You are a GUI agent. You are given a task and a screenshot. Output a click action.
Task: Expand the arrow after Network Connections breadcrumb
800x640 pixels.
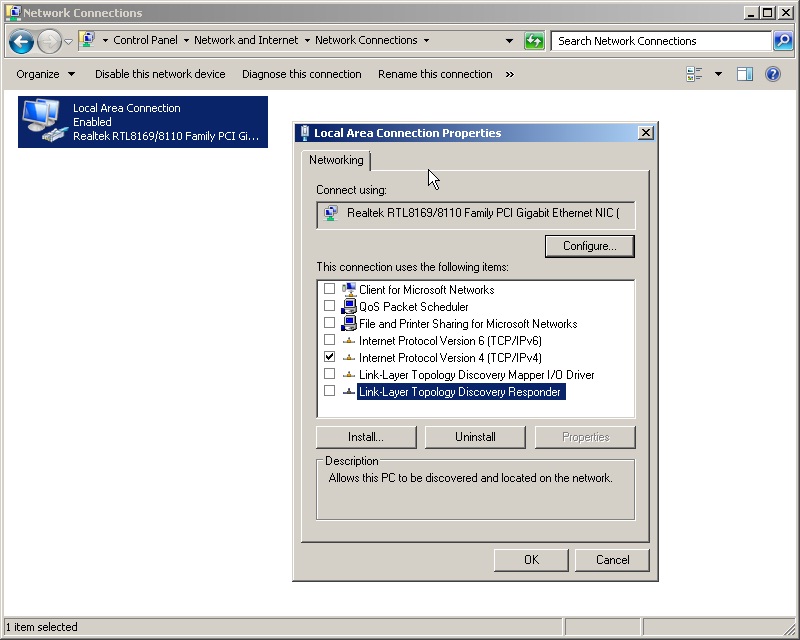[426, 40]
